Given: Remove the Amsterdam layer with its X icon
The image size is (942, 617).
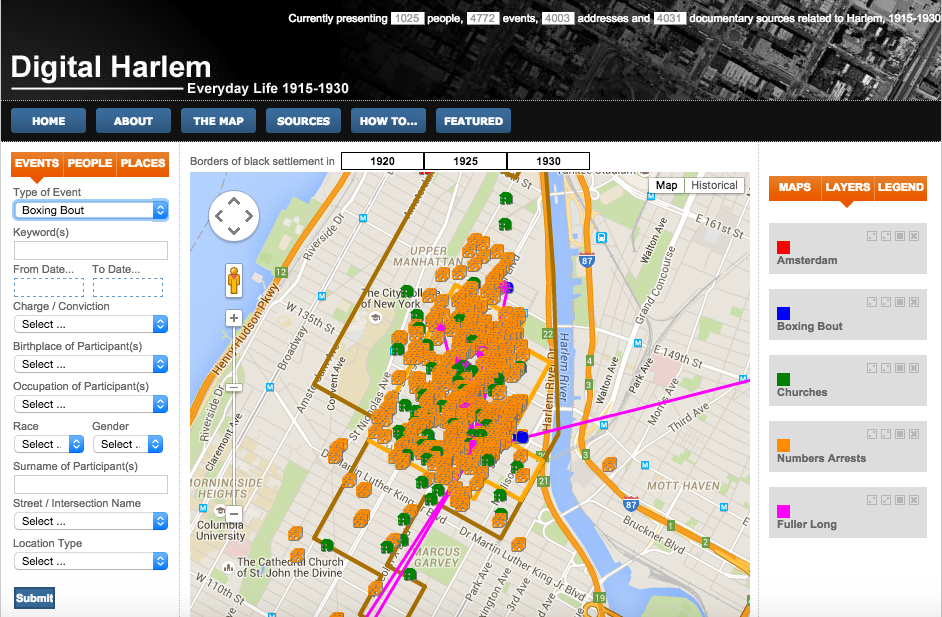Looking at the screenshot, I should 914,236.
